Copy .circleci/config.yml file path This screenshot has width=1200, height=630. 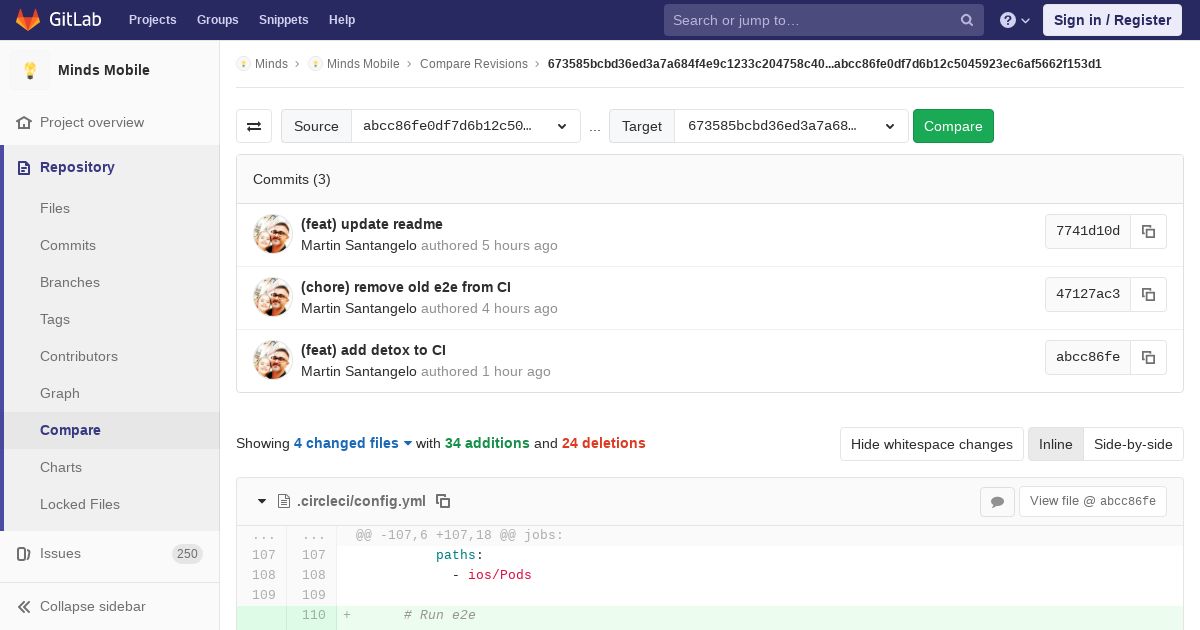[x=443, y=501]
